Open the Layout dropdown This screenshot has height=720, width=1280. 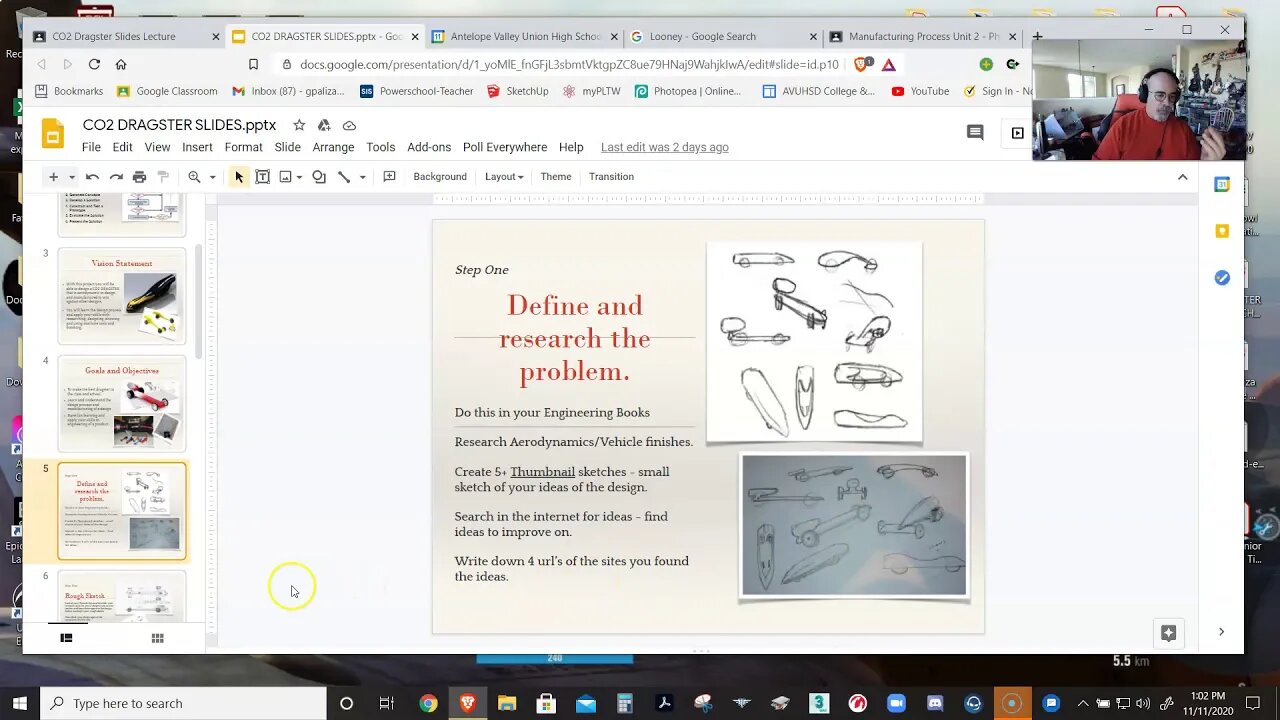504,177
